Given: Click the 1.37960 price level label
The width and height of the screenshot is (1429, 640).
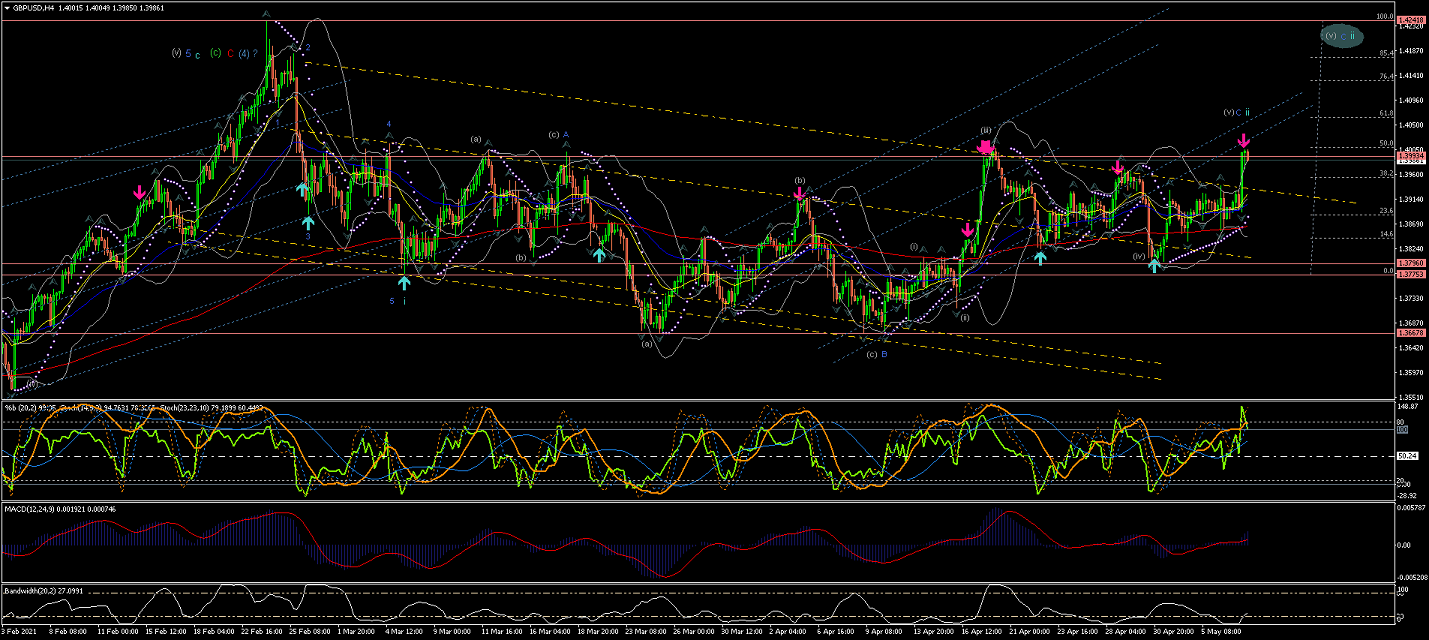Looking at the screenshot, I should 1411,265.
